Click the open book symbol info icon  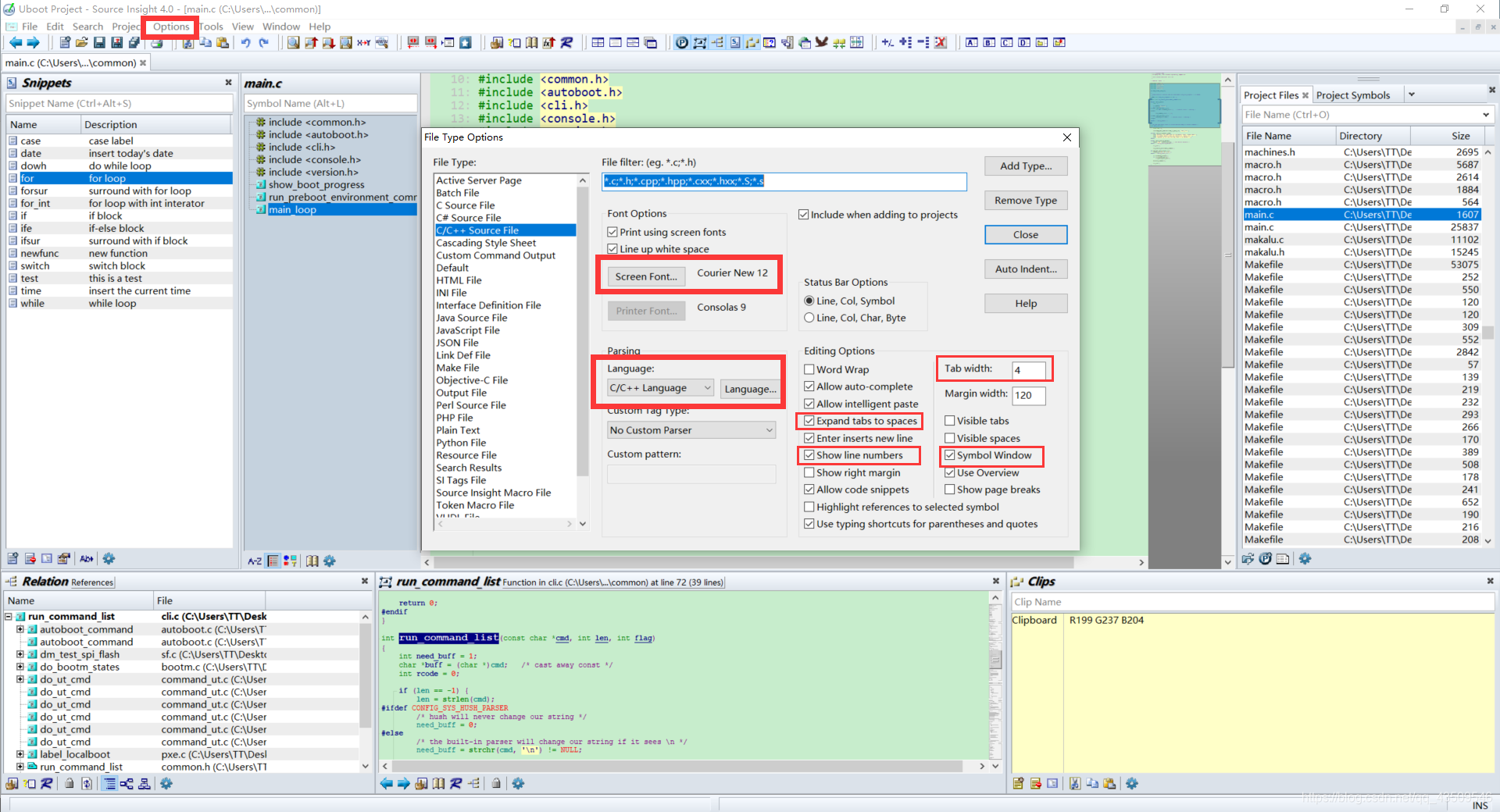[532, 42]
